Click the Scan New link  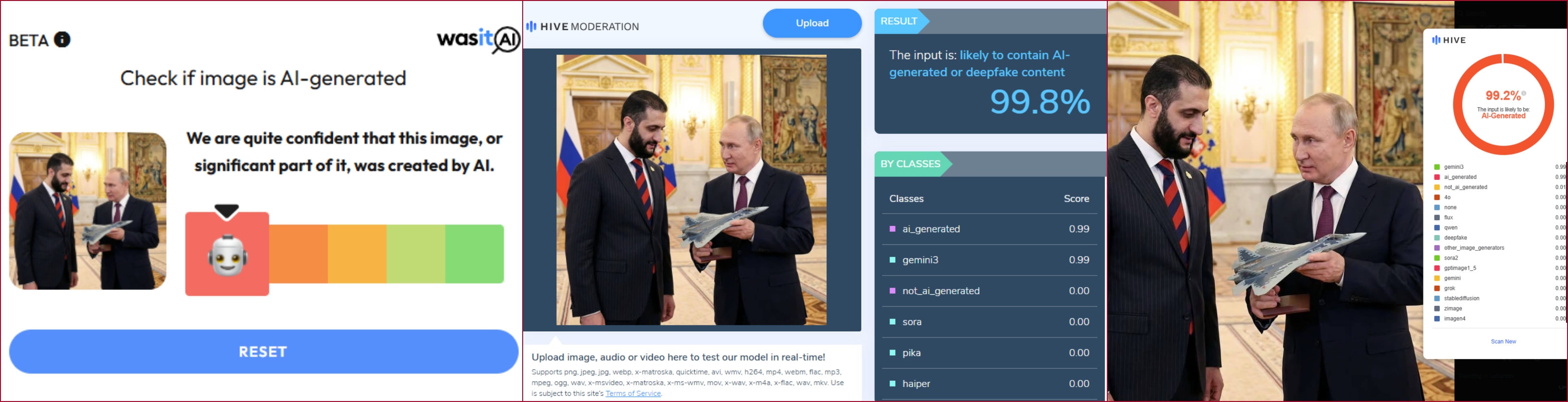coord(1503,342)
